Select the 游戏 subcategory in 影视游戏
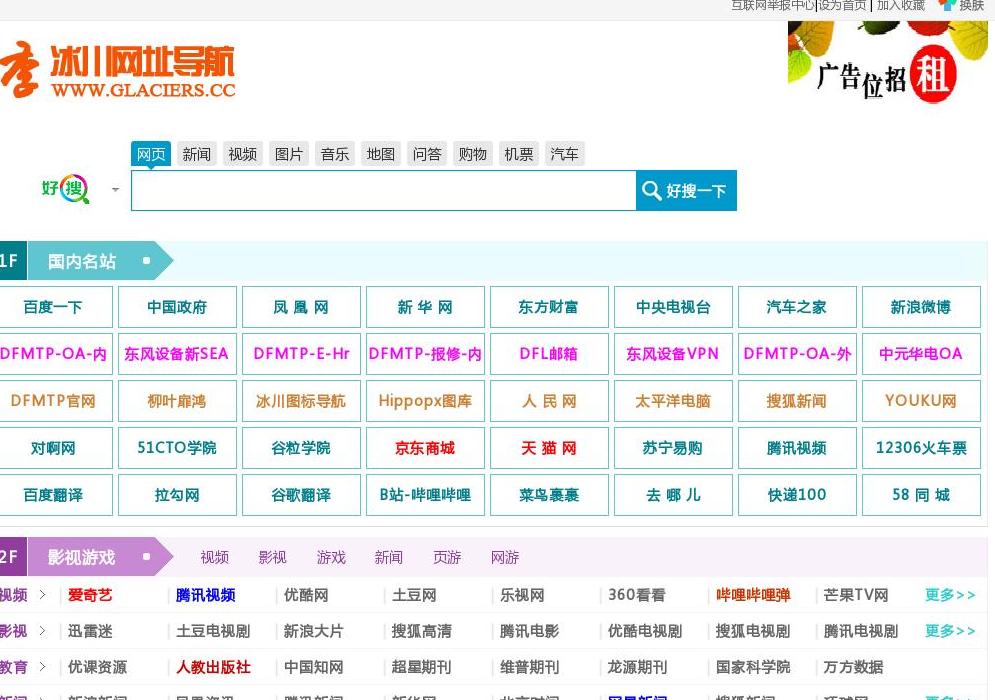 coord(331,557)
